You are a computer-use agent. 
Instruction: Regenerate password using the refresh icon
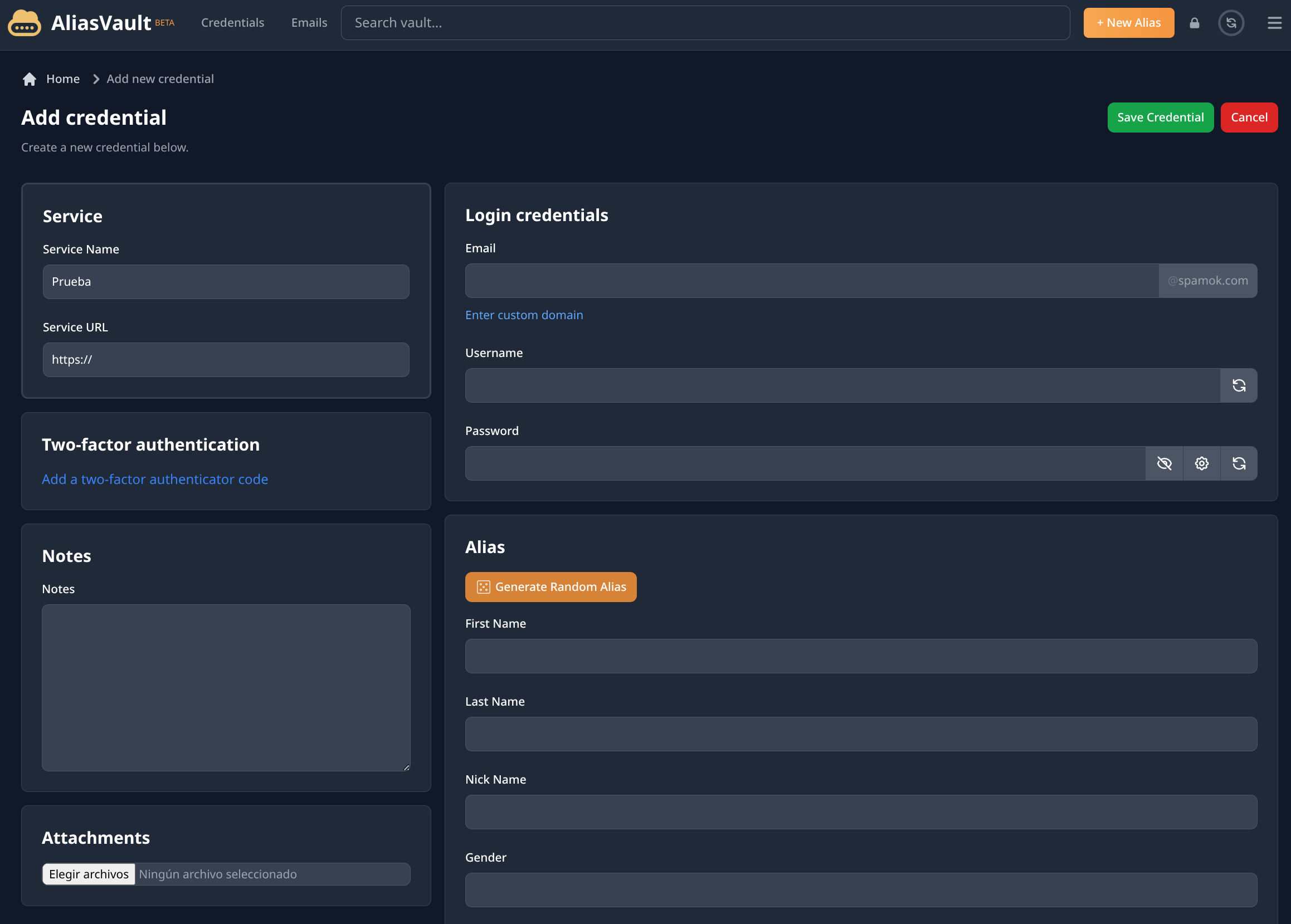click(x=1239, y=464)
